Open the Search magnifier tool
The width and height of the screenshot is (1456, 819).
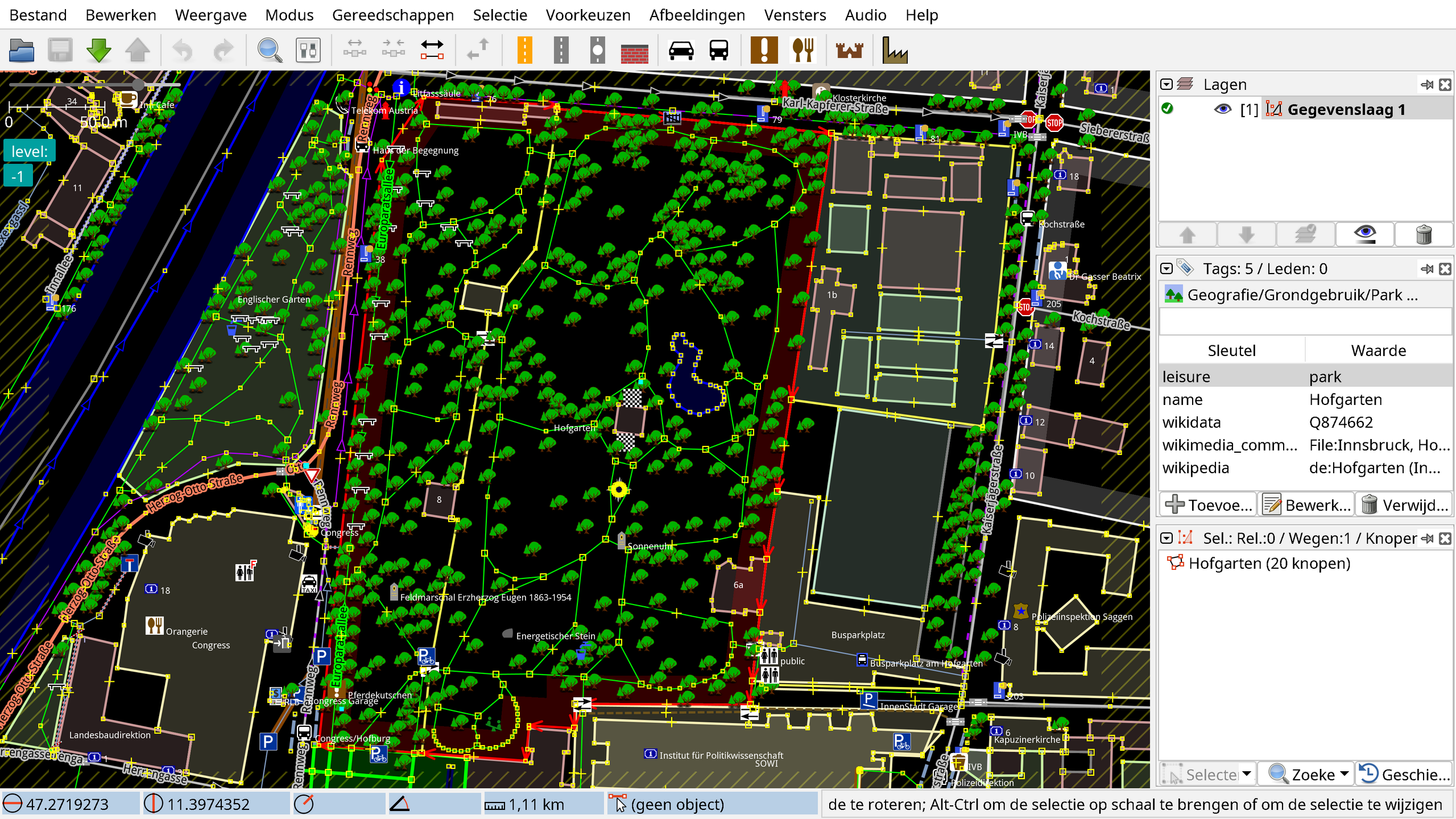tap(270, 51)
